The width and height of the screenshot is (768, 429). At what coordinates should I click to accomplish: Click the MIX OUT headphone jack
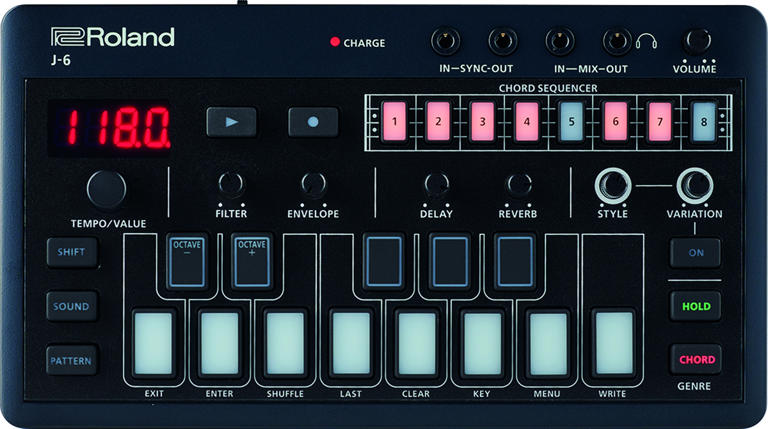(617, 41)
